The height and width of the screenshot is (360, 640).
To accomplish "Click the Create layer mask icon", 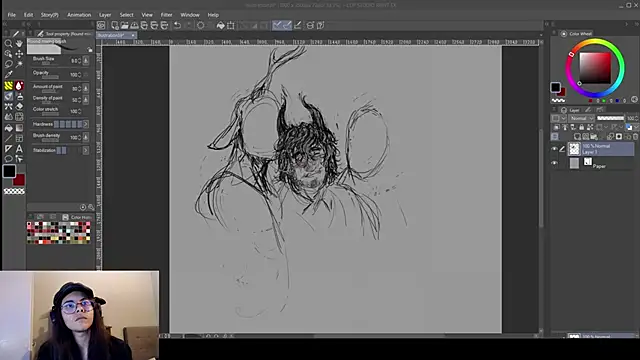I will (619, 136).
